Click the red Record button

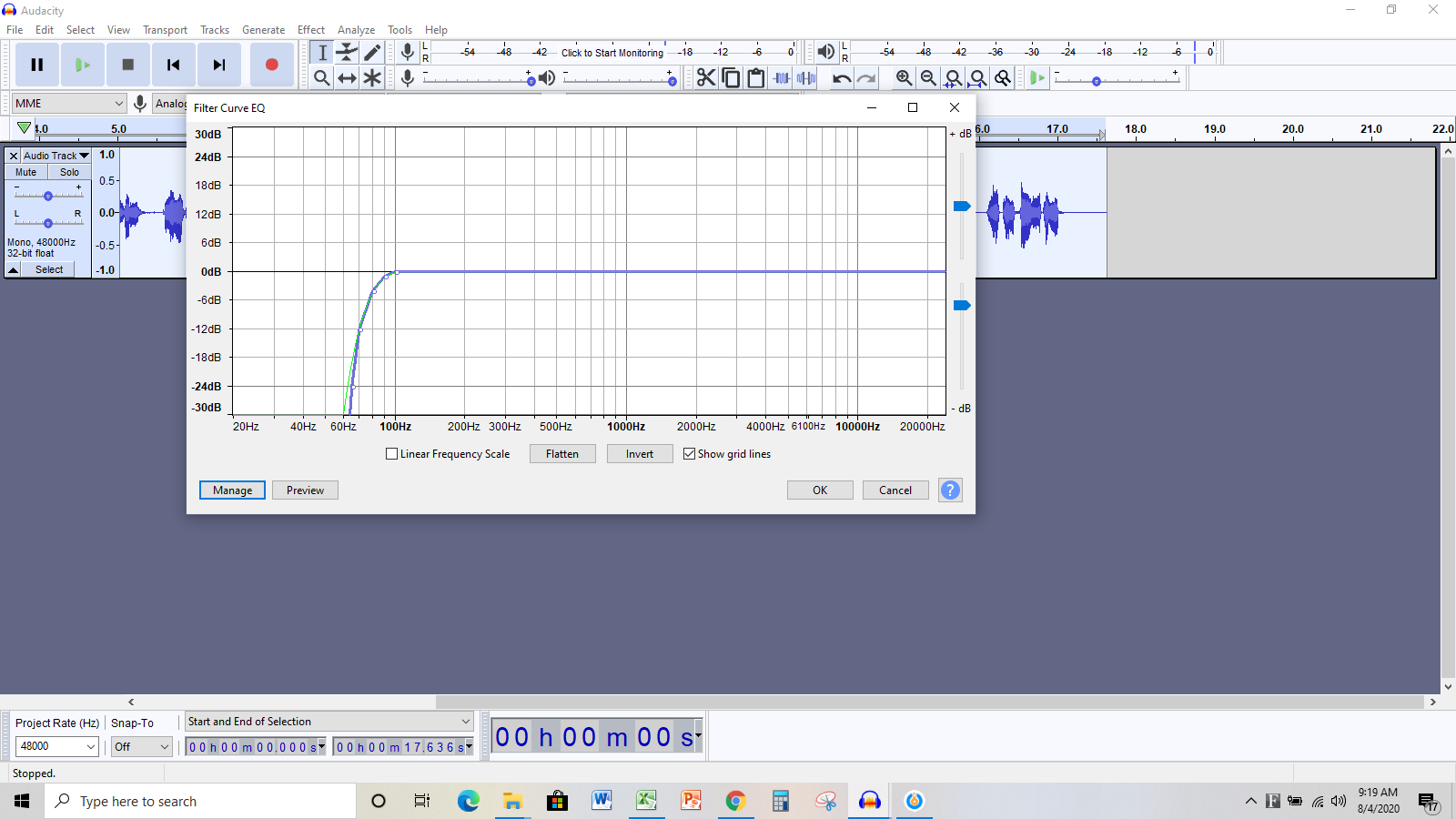[x=271, y=65]
